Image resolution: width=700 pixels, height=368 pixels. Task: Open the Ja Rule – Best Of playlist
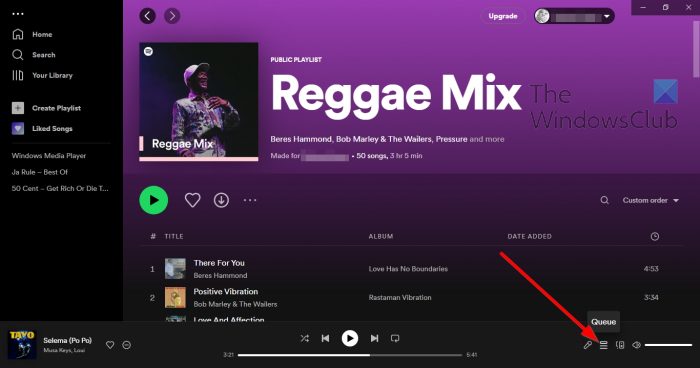pyautogui.click(x=40, y=172)
